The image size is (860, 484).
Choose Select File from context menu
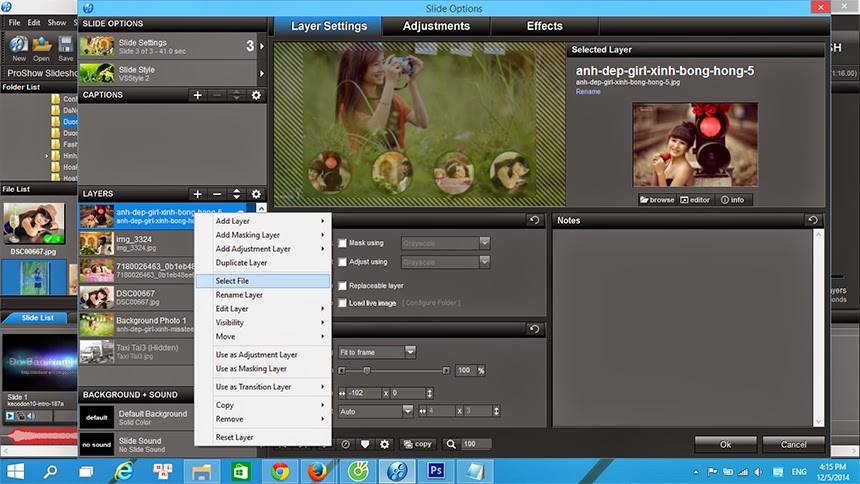(x=263, y=280)
